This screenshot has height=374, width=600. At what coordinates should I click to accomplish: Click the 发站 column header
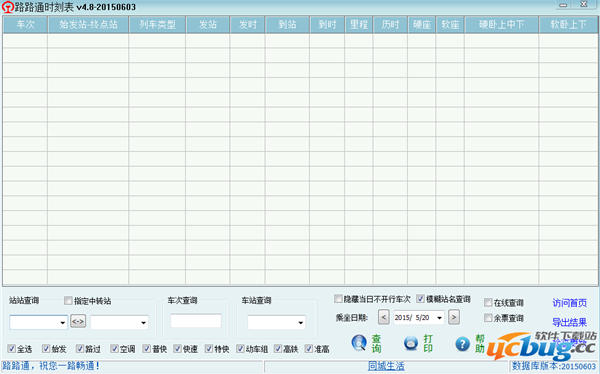[208, 24]
